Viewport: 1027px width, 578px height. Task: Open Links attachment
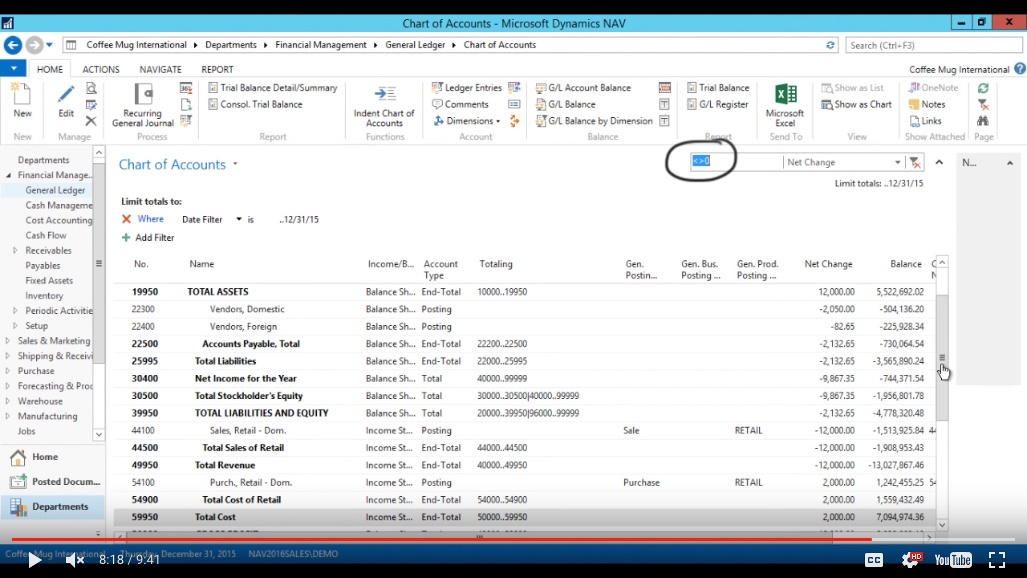point(925,121)
